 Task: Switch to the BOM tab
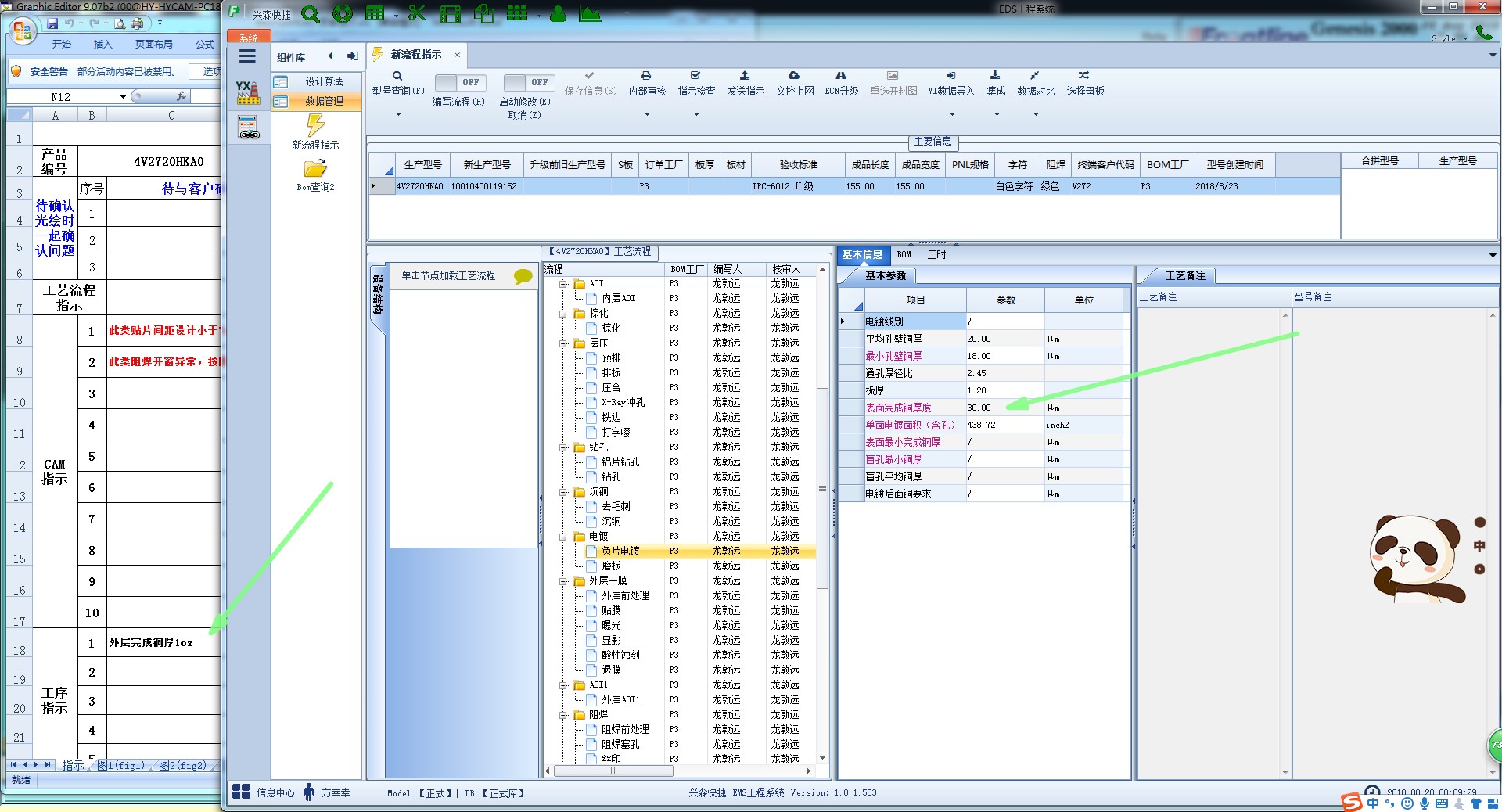904,254
